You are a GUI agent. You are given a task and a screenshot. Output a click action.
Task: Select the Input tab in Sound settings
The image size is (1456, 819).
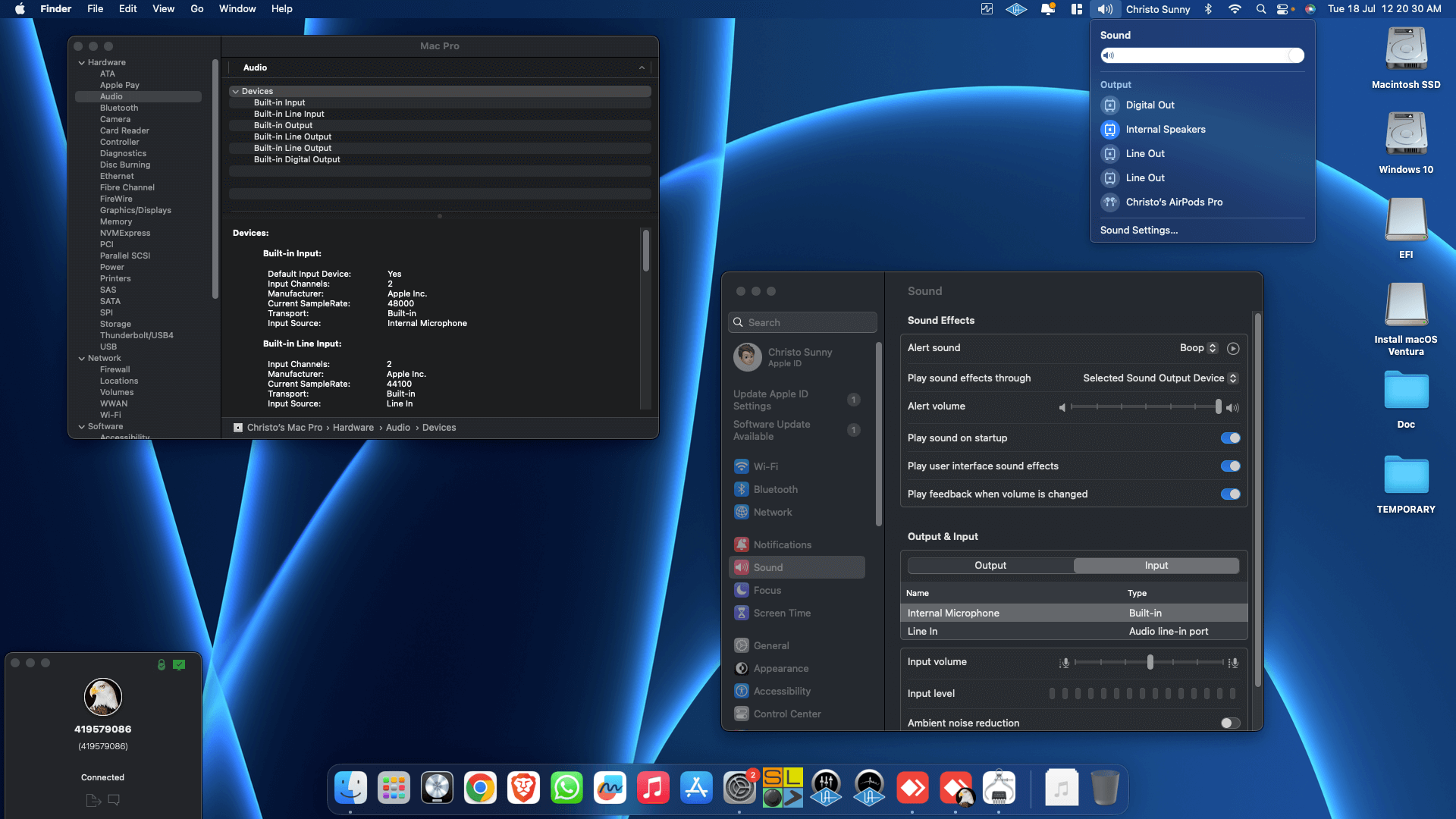coord(1156,566)
